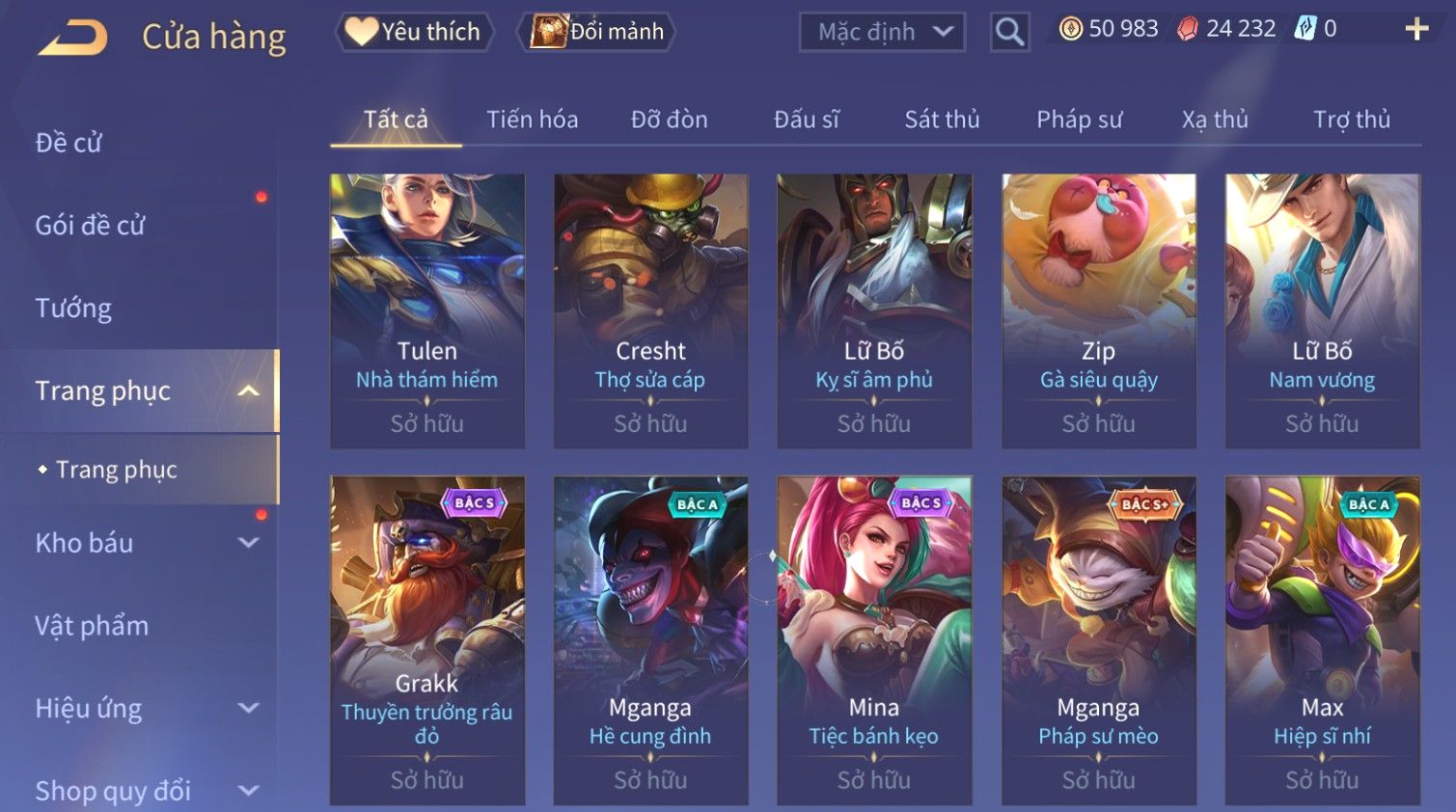The height and width of the screenshot is (812, 1456).
Task: Click the blue voucher currency icon
Action: [1305, 29]
